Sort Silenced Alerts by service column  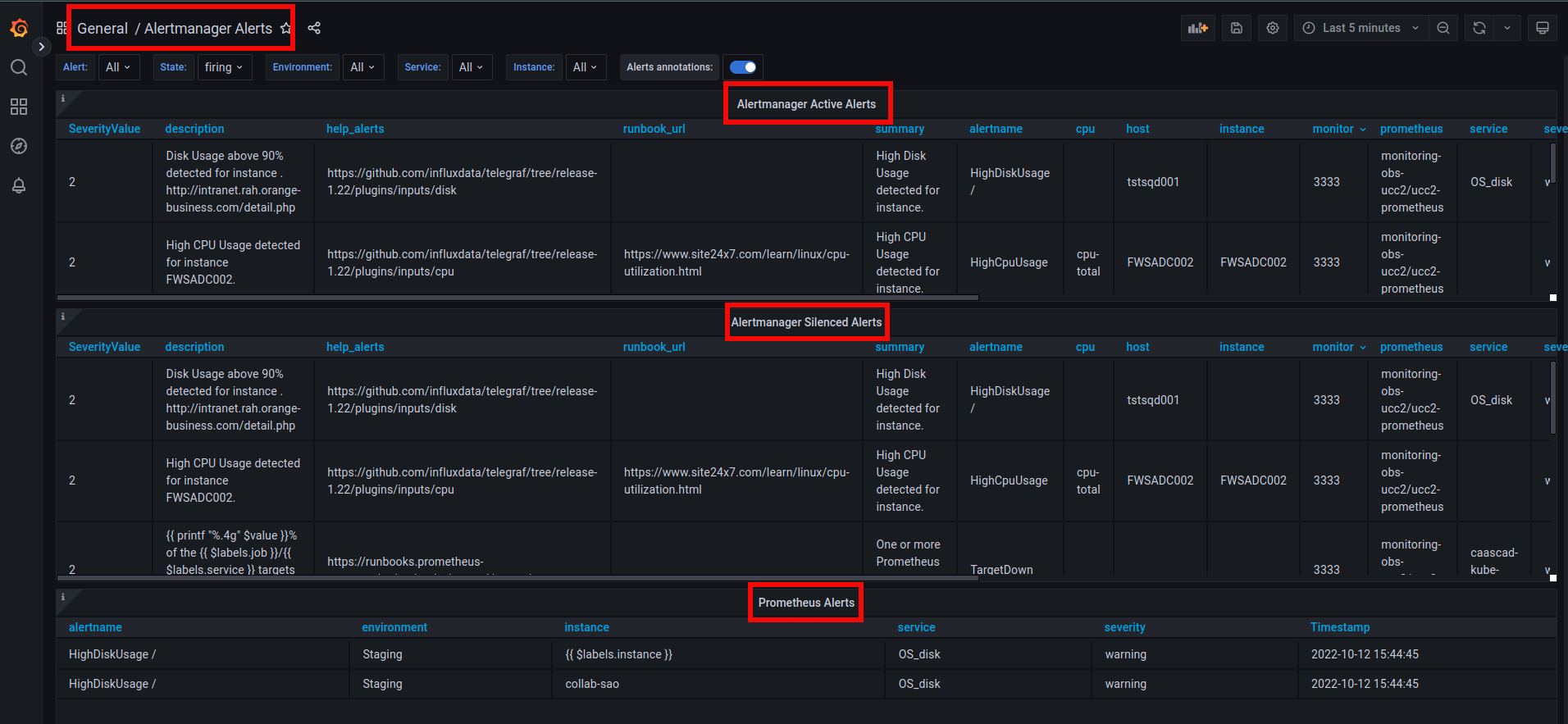[1488, 347]
